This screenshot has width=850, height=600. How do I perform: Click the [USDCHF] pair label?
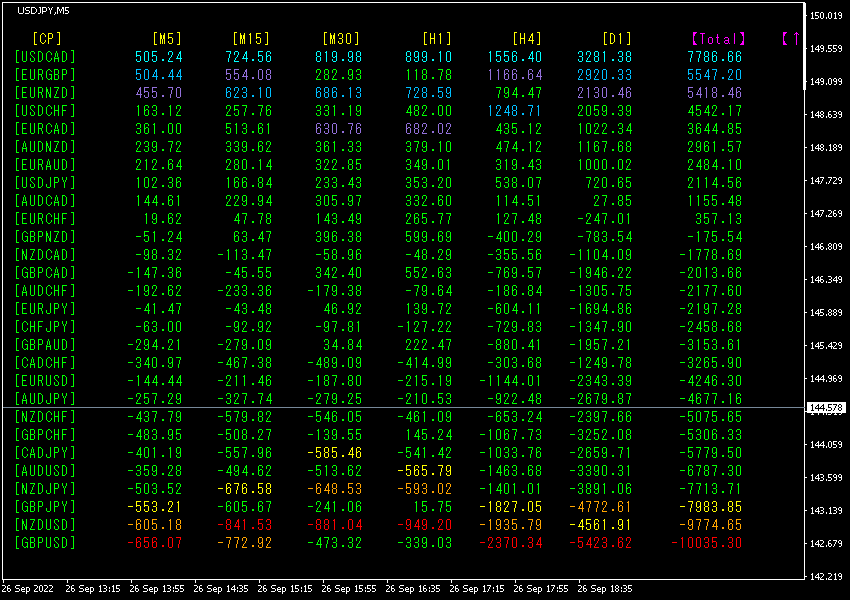[x=46, y=111]
